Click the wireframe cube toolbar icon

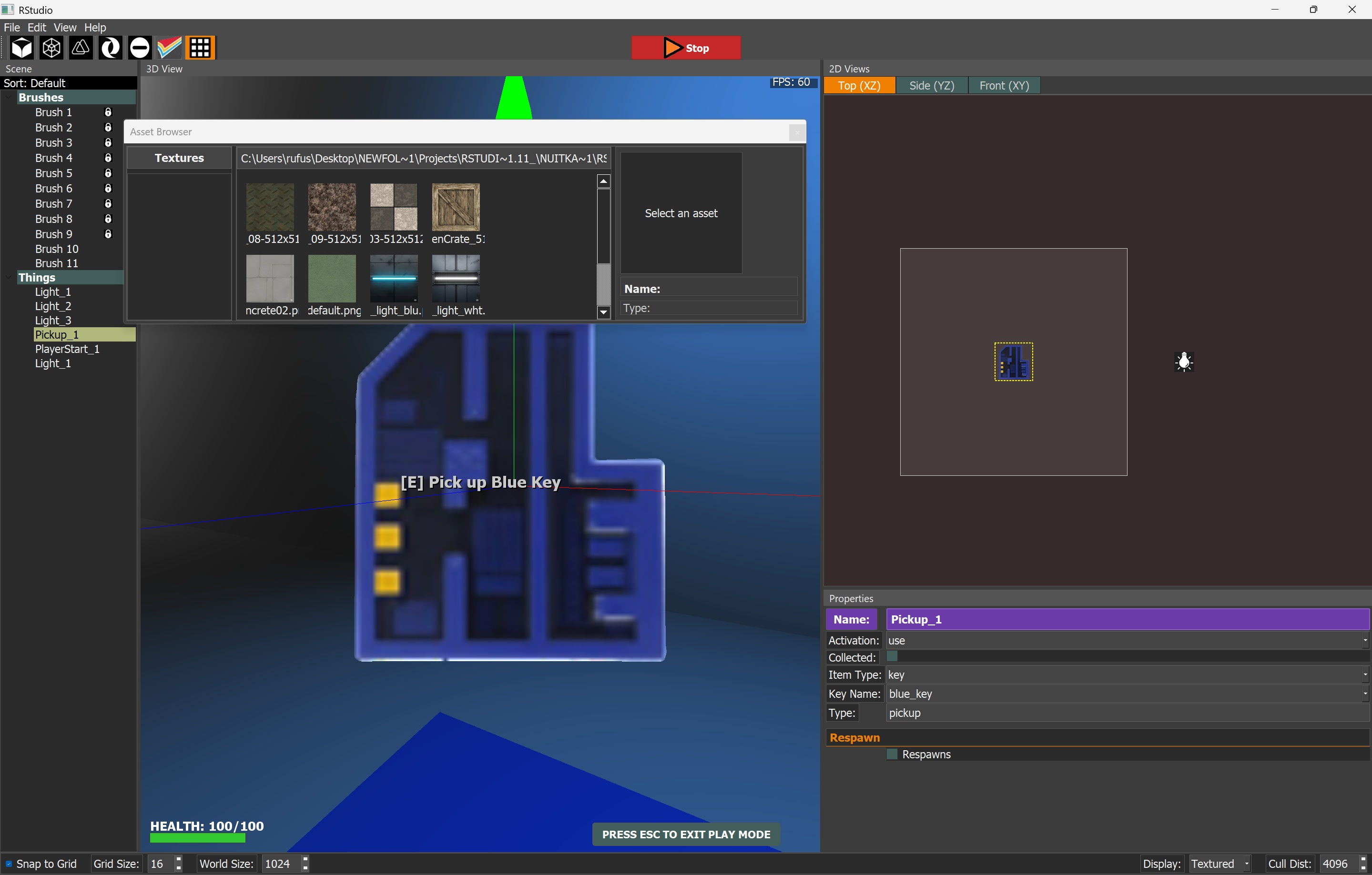52,48
